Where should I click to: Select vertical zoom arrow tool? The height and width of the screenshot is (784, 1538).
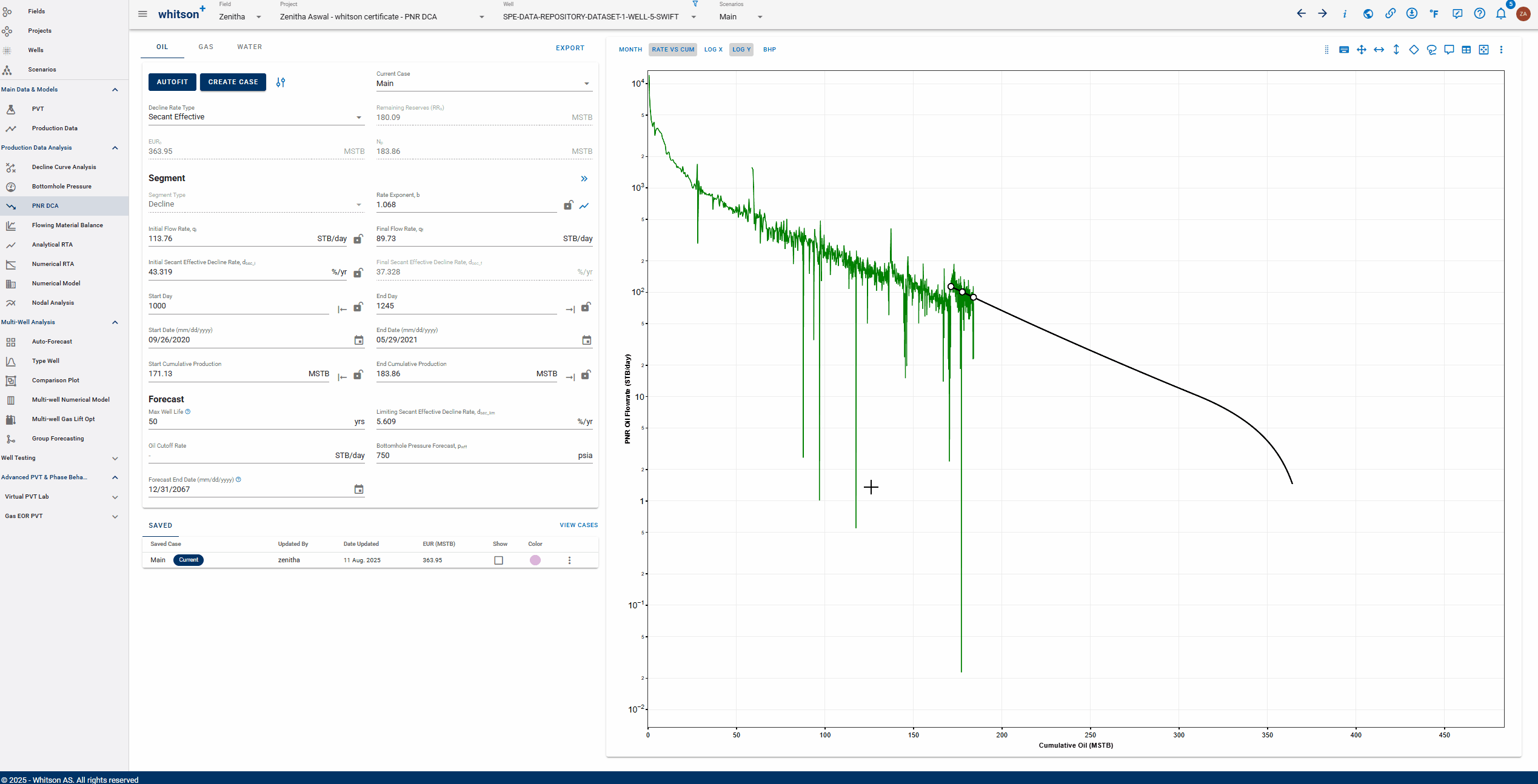click(x=1396, y=50)
